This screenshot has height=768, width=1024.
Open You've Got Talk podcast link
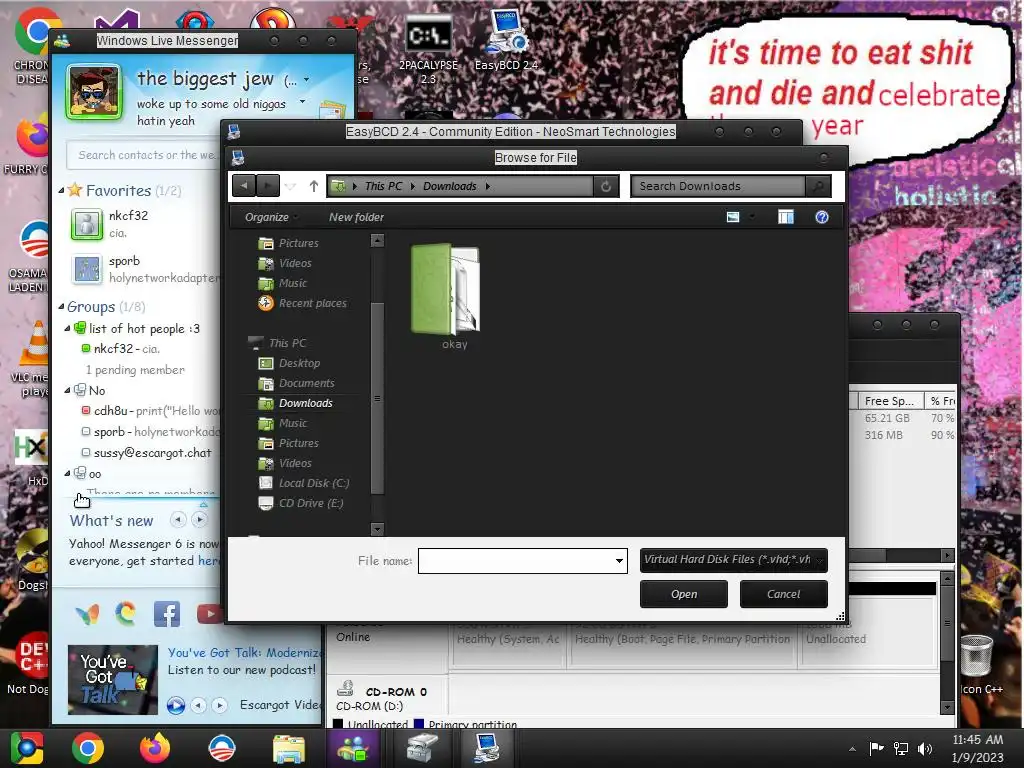(x=245, y=652)
